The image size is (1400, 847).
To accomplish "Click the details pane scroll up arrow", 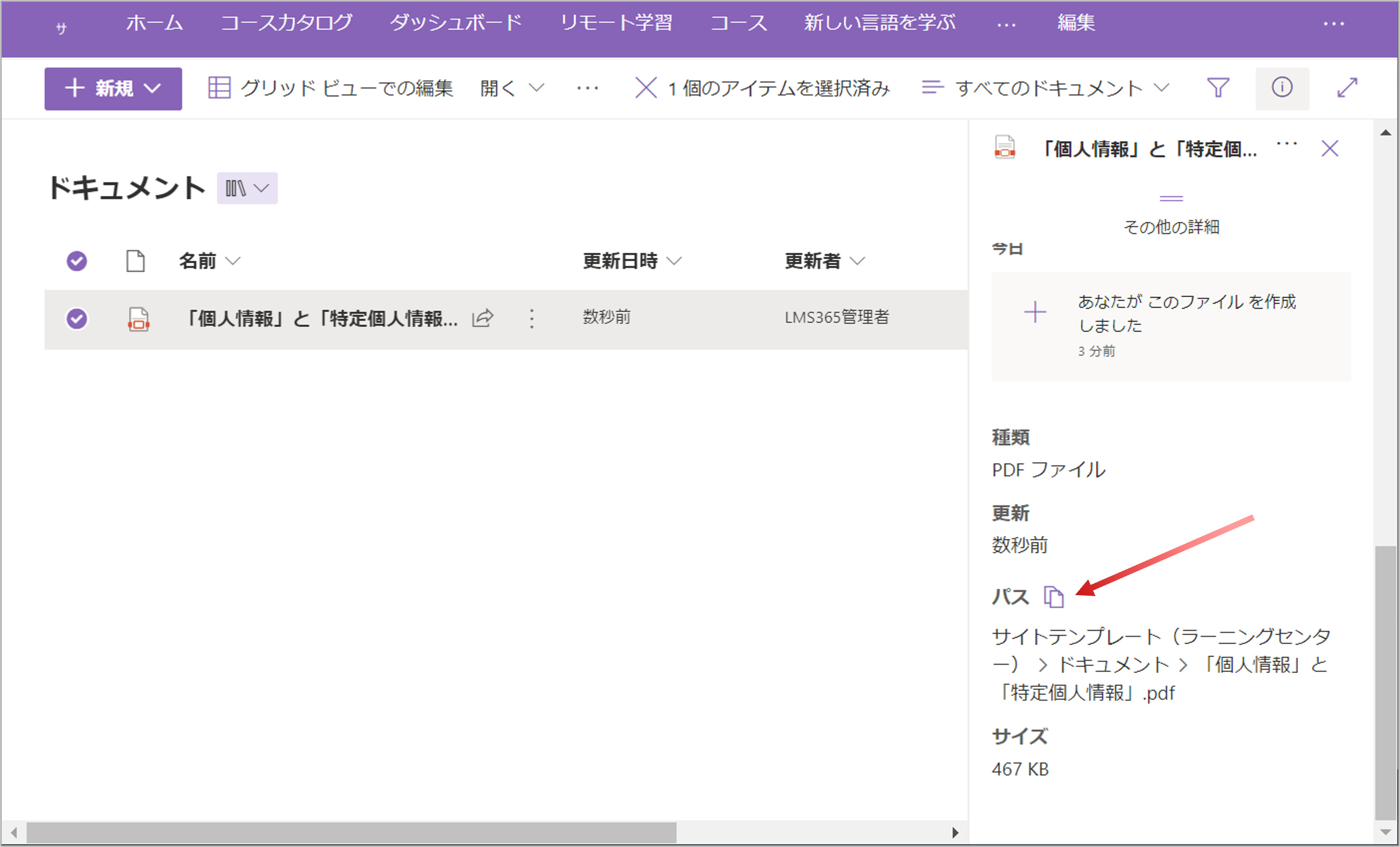I will pos(1385,132).
